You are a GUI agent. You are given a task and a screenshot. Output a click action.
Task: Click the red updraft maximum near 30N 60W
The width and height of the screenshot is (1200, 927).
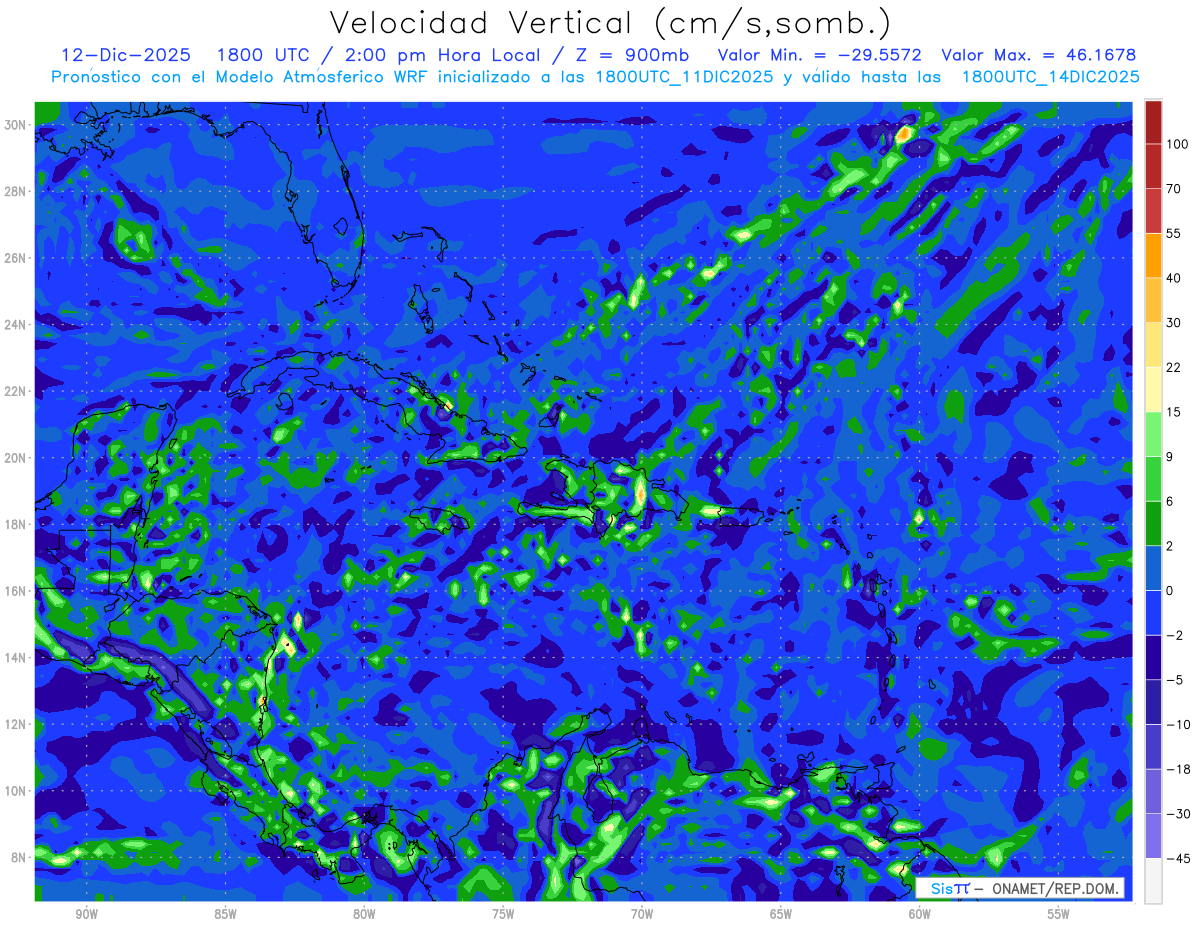coord(904,133)
